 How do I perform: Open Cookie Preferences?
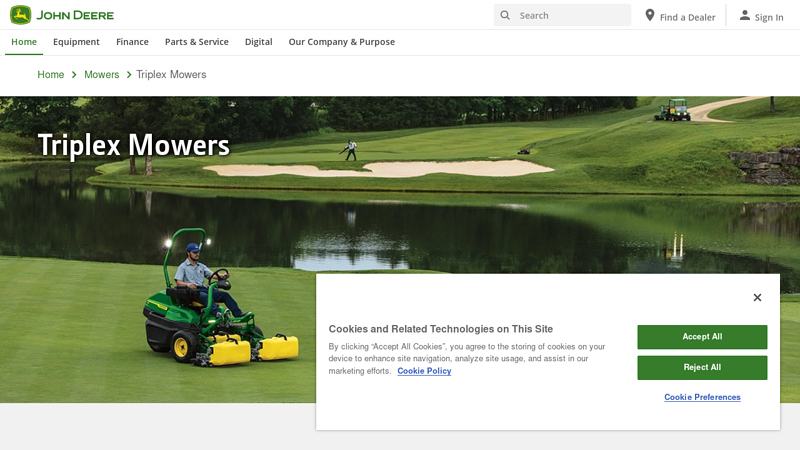pyautogui.click(x=702, y=397)
